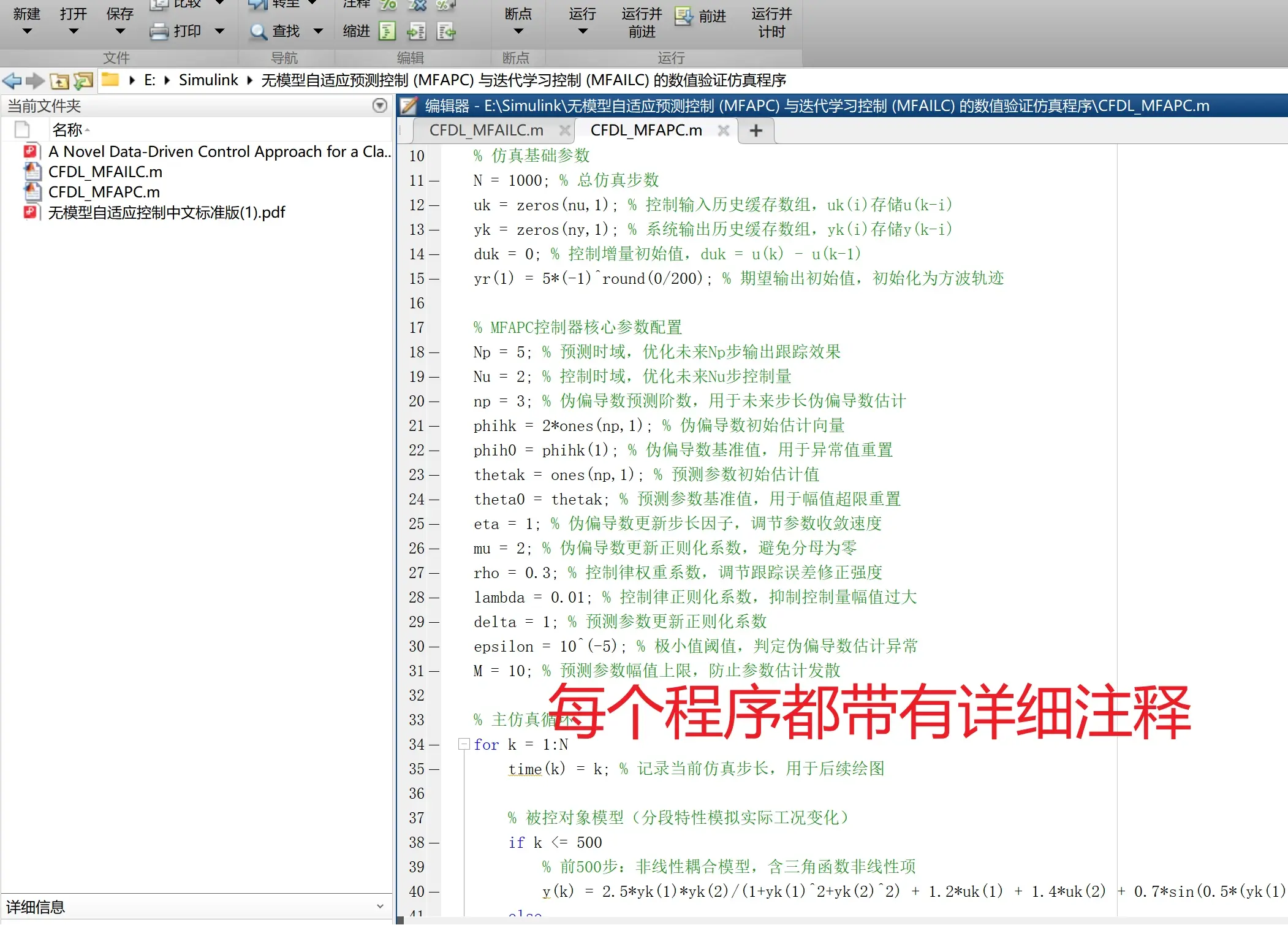Click Run and Time (运行并计时) button
The height and width of the screenshot is (925, 1288).
point(771,23)
